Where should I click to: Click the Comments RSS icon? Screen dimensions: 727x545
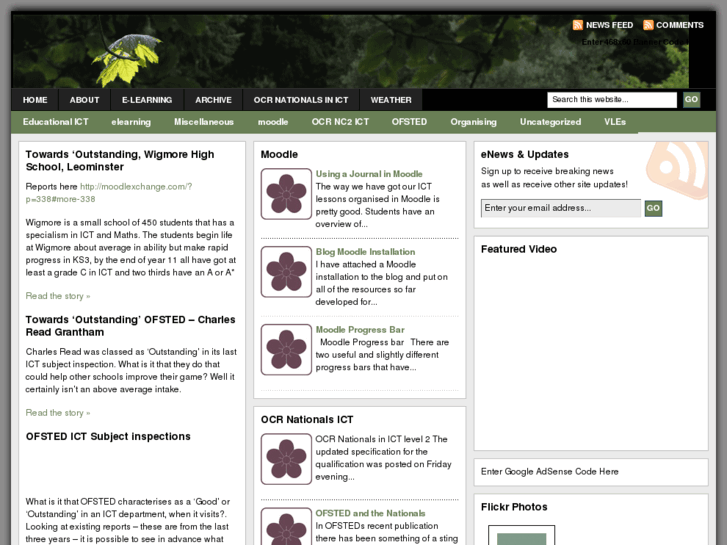coord(648,25)
